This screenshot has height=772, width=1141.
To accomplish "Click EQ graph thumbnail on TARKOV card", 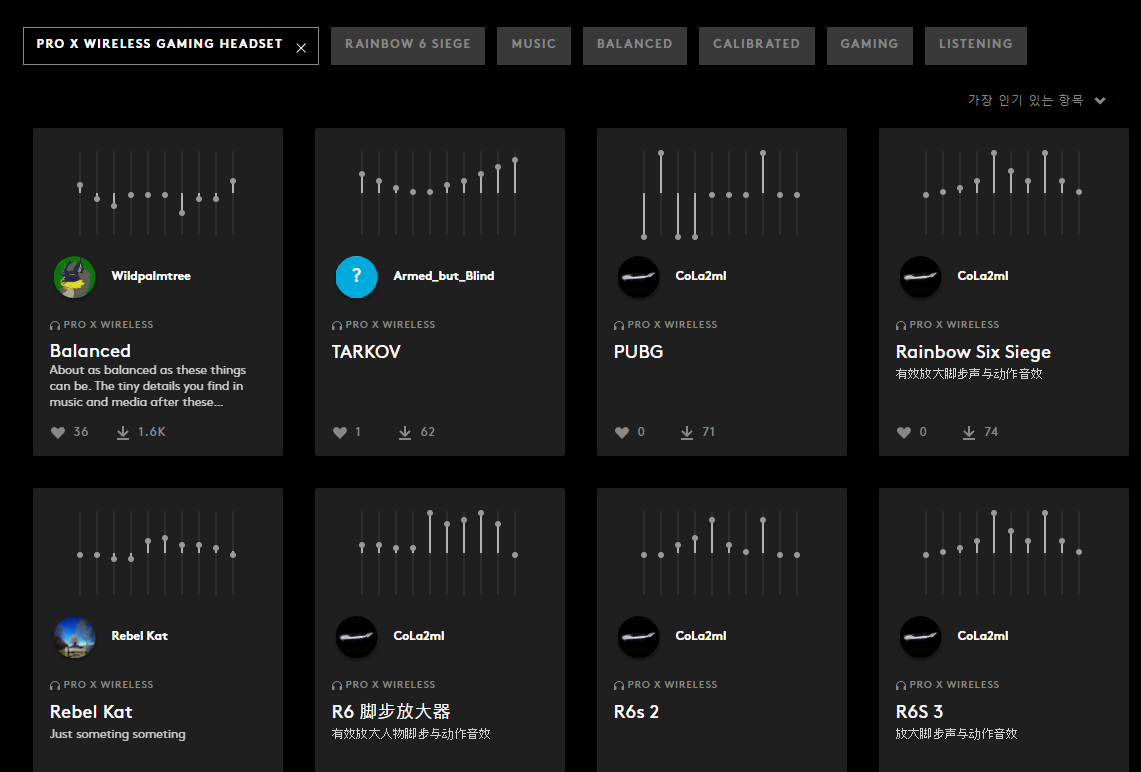I will (438, 193).
